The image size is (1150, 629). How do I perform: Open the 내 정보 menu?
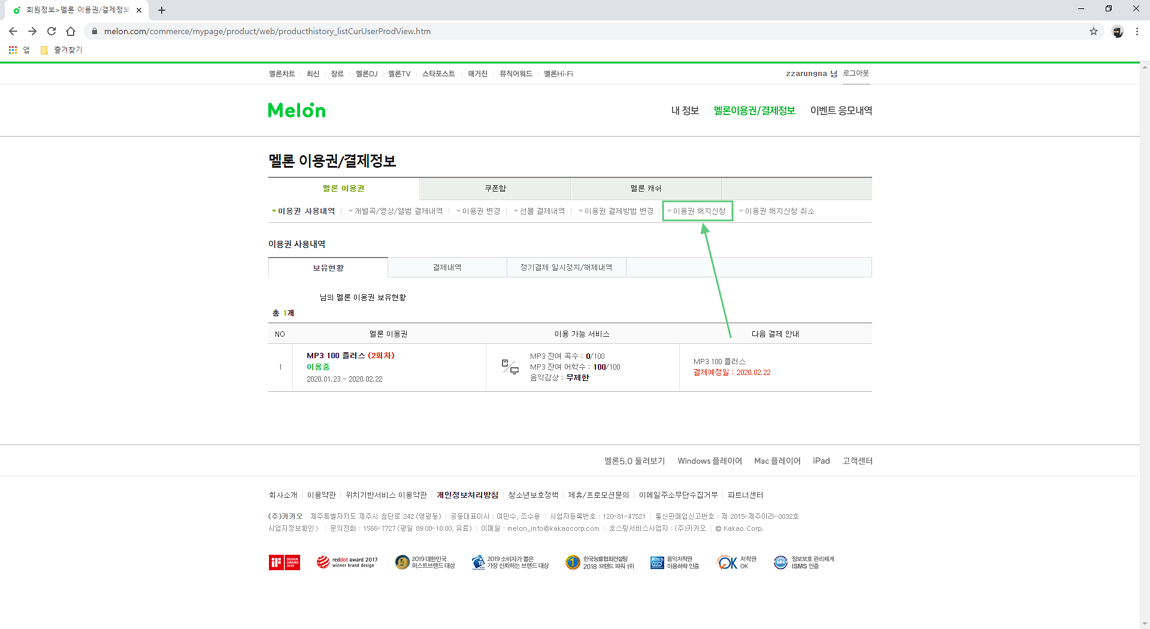(685, 111)
